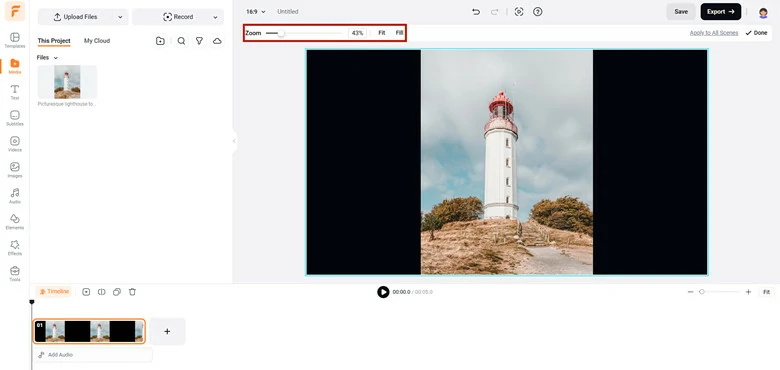Open the Effects sidebar panel

pos(15,247)
